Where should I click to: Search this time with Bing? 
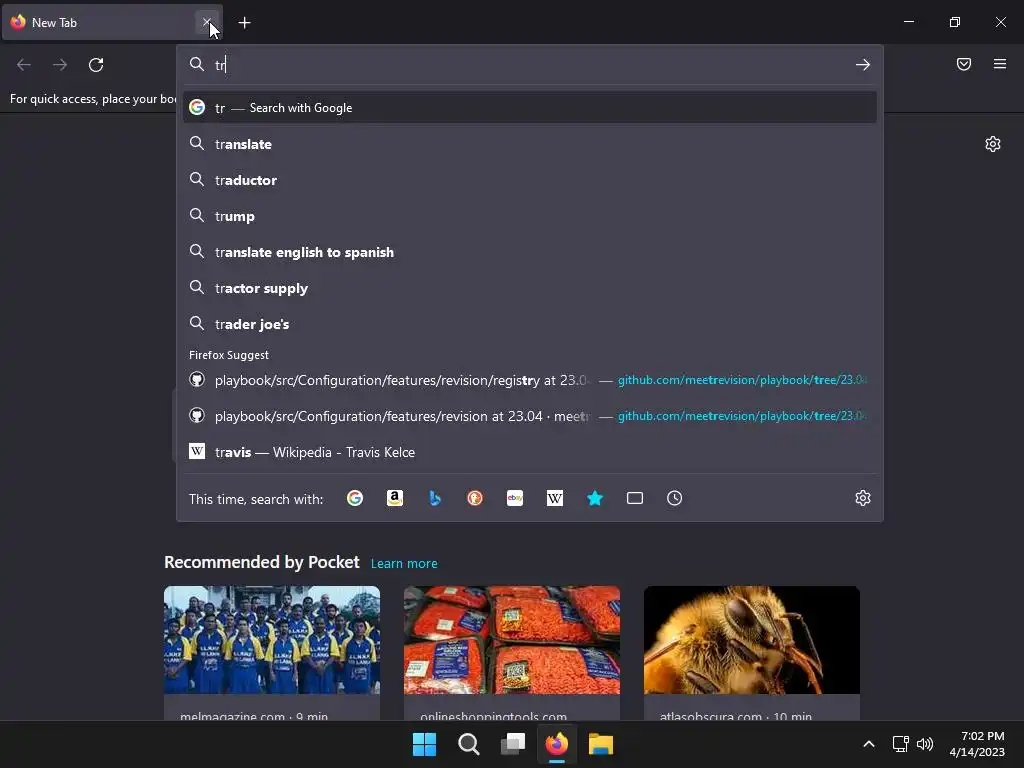click(x=435, y=498)
